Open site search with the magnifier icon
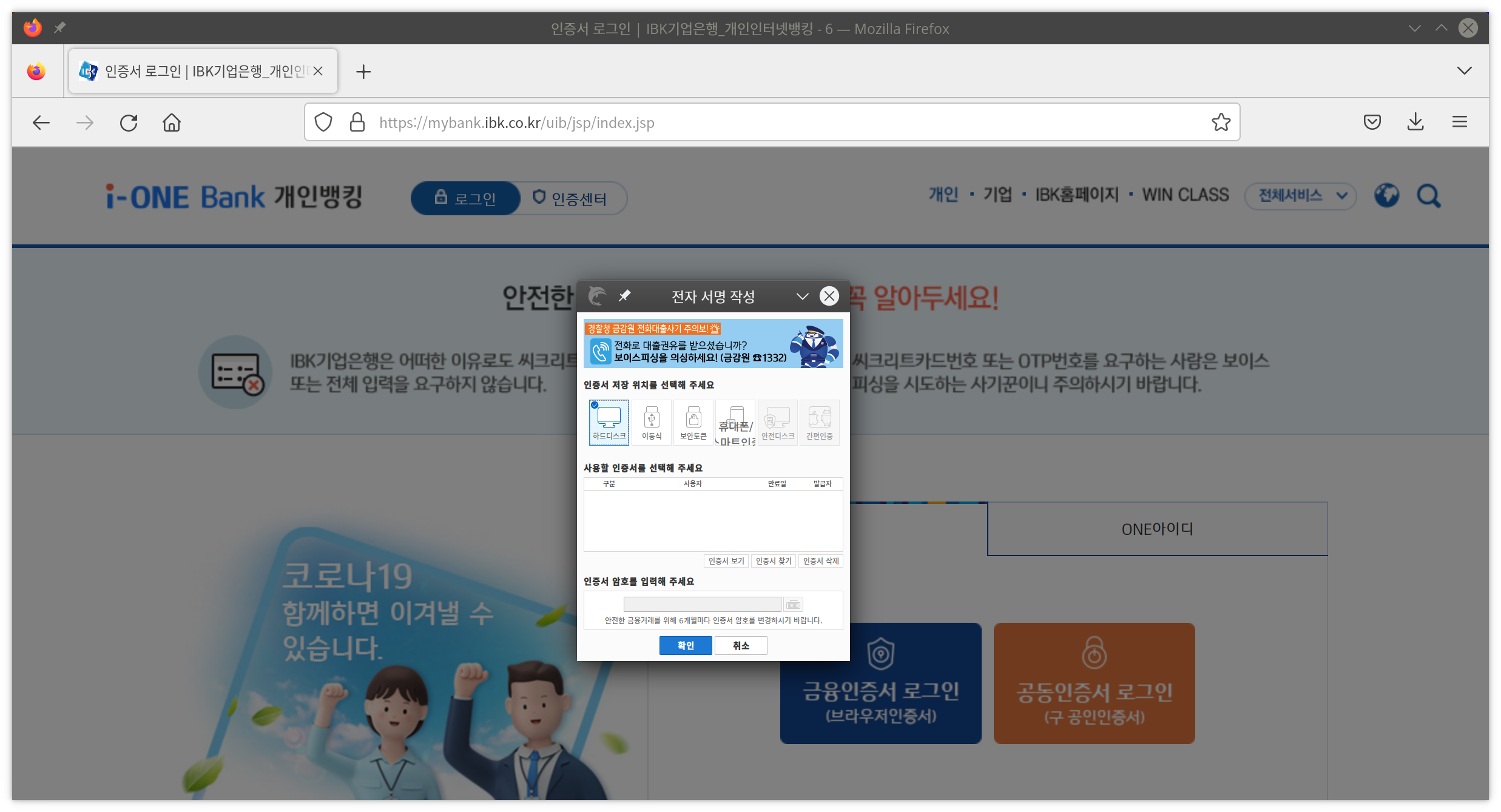 1429,195
